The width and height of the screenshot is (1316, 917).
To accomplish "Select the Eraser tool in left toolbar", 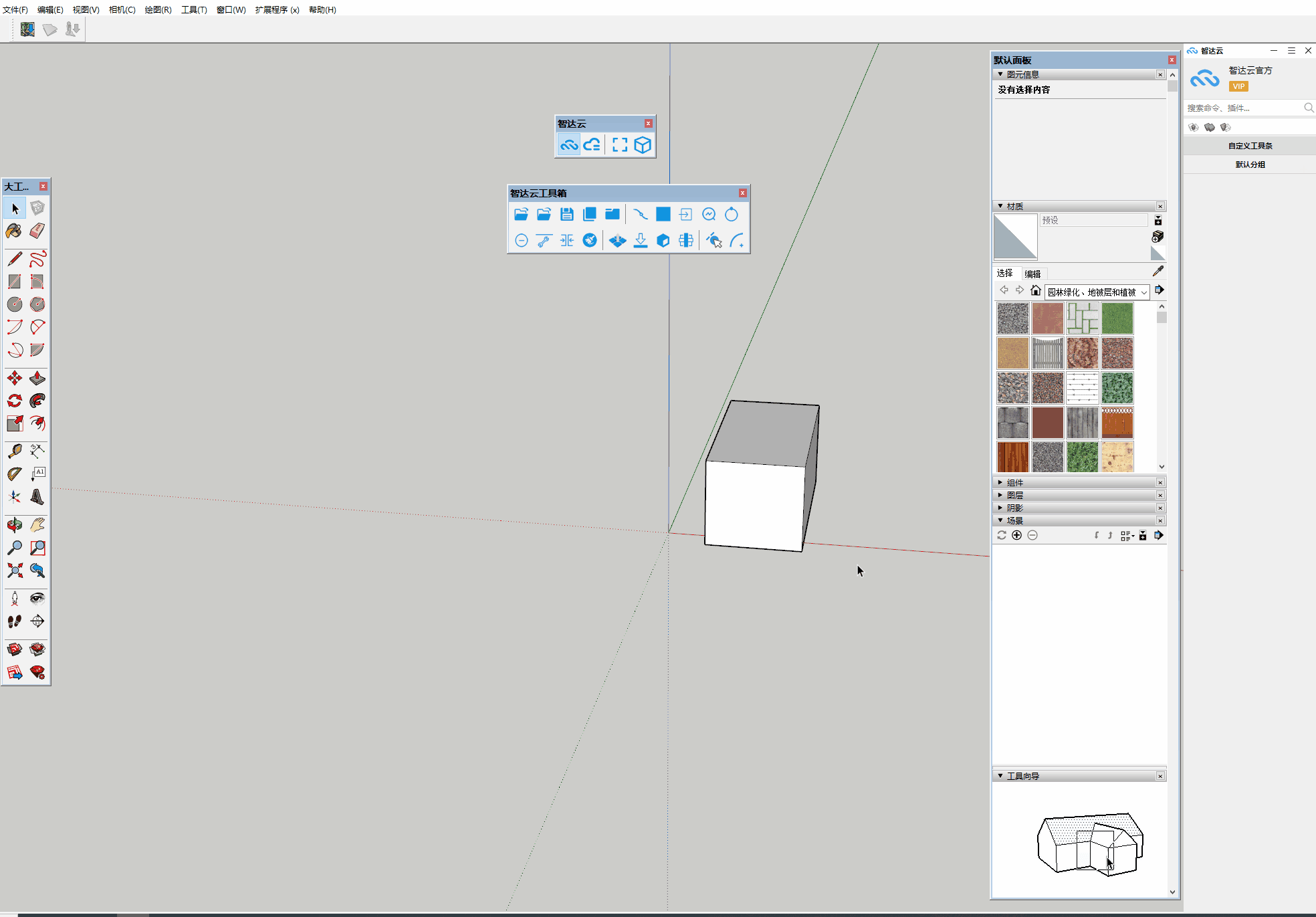I will pyautogui.click(x=37, y=231).
